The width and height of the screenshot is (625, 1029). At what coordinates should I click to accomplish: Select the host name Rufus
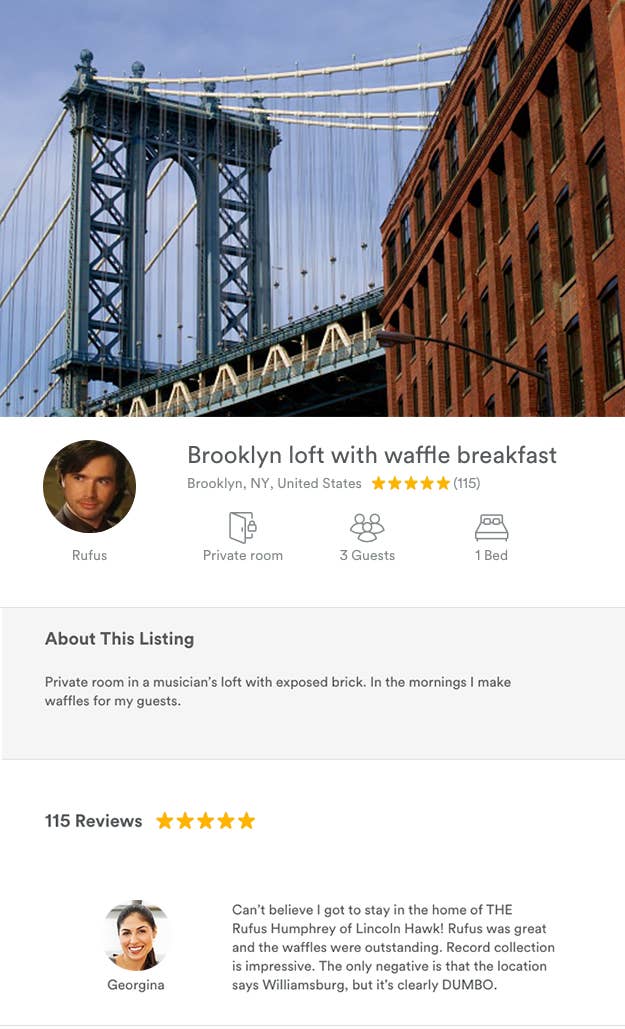tap(89, 556)
